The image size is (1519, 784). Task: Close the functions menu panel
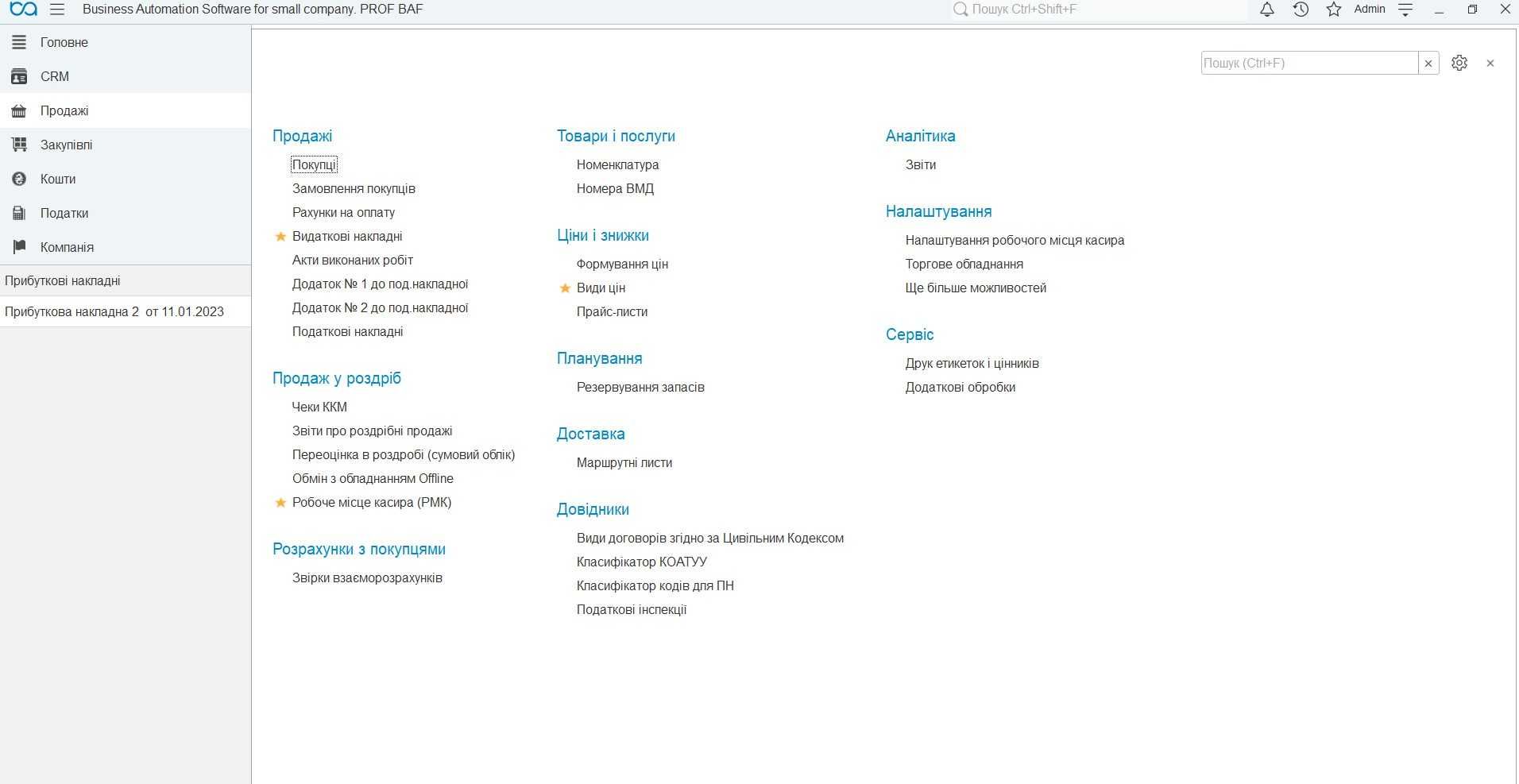tap(1490, 64)
